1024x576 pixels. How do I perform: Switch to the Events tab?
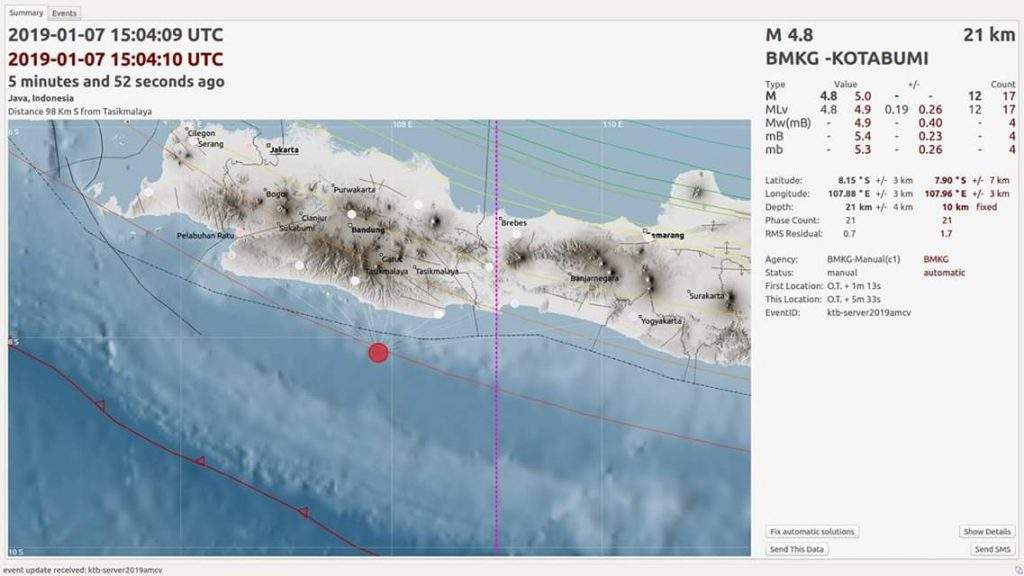point(62,13)
